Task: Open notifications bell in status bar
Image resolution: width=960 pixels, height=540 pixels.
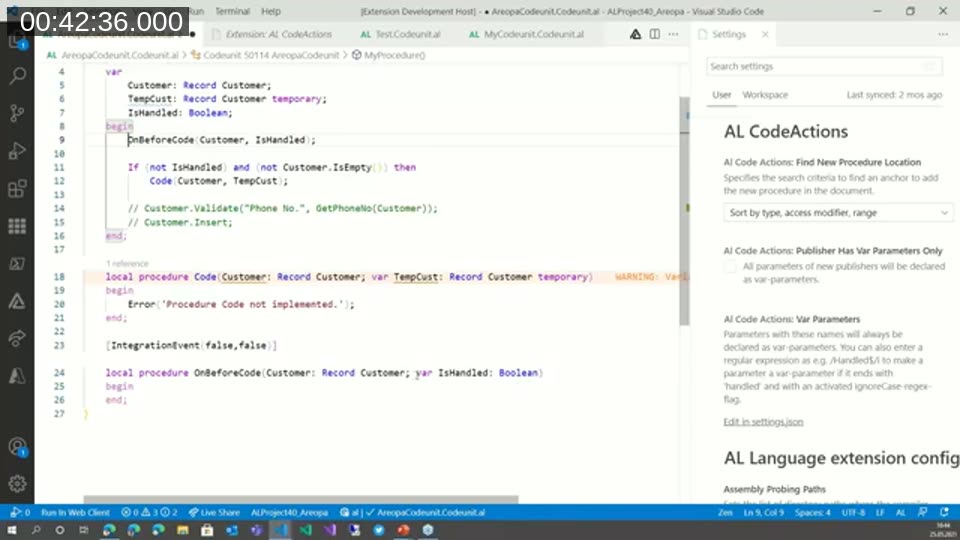Action: tap(945, 512)
